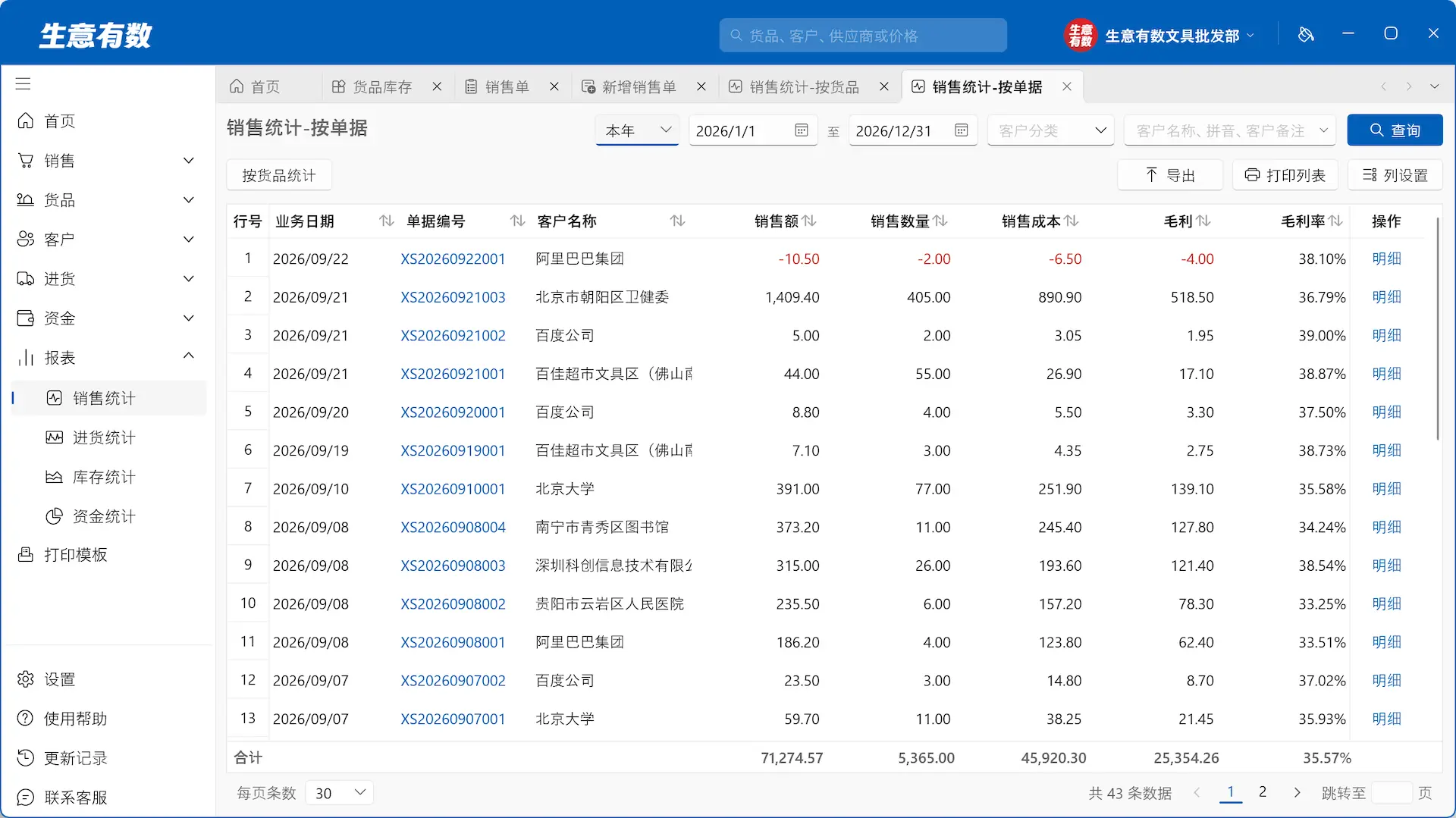
Task: Sort by 销售数量 column sort icon
Action: pos(940,221)
